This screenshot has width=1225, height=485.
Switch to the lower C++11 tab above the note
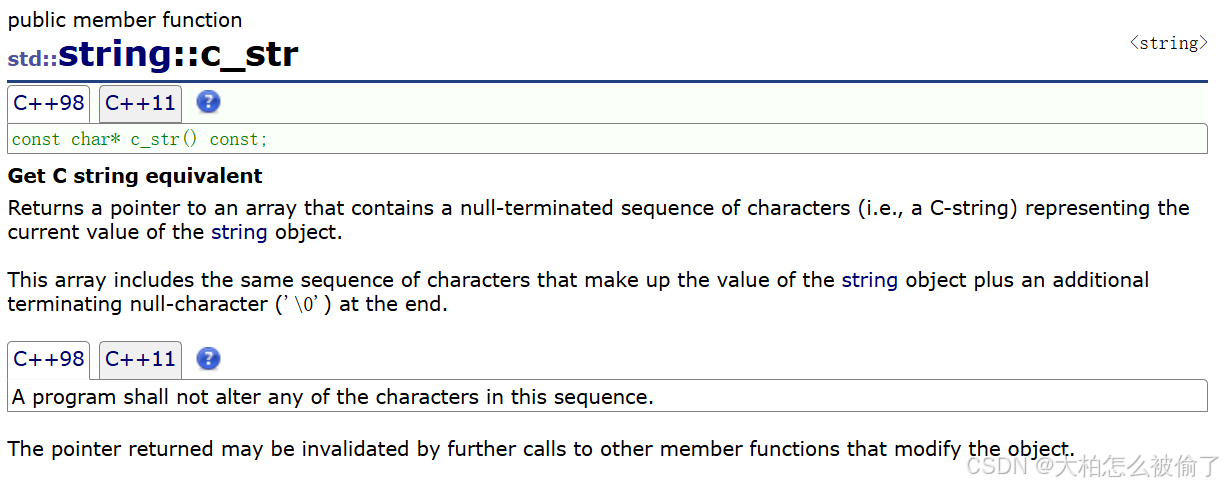[140, 360]
